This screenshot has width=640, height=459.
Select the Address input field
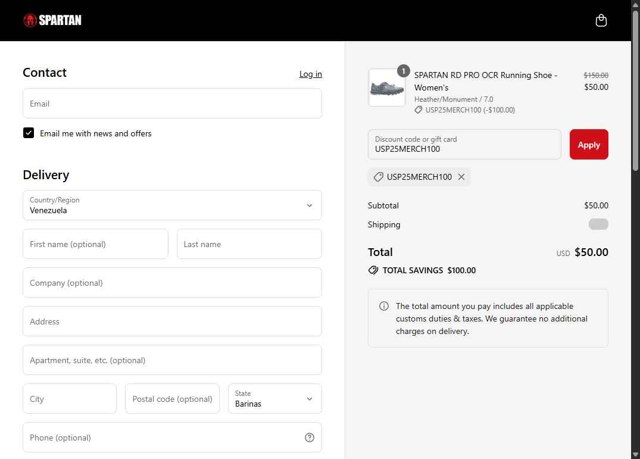point(172,322)
